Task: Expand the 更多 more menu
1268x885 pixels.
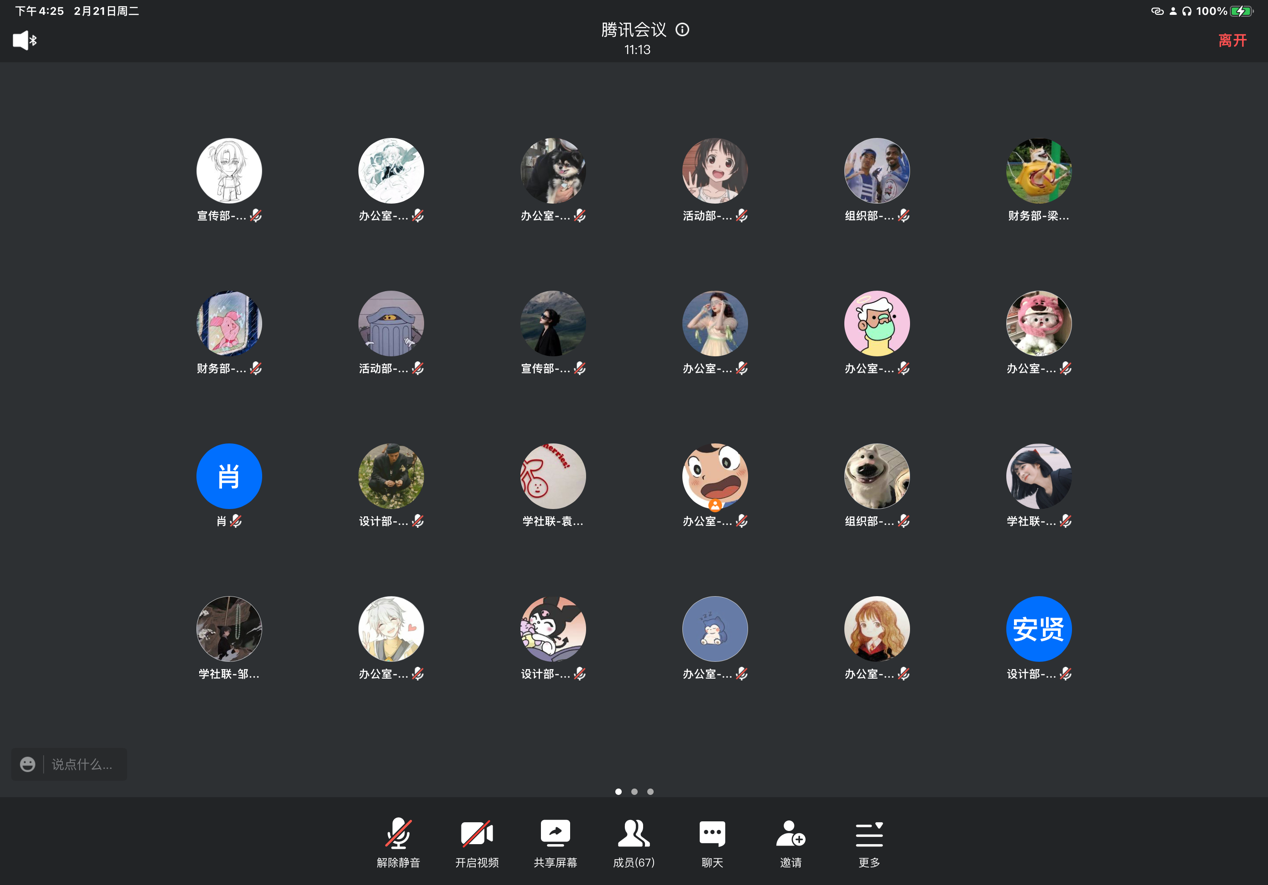Action: click(x=869, y=842)
